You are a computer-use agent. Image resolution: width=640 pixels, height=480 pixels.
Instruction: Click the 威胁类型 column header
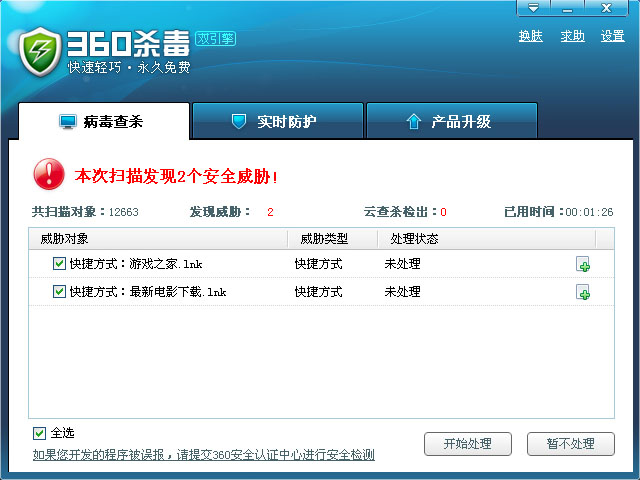[x=333, y=239]
